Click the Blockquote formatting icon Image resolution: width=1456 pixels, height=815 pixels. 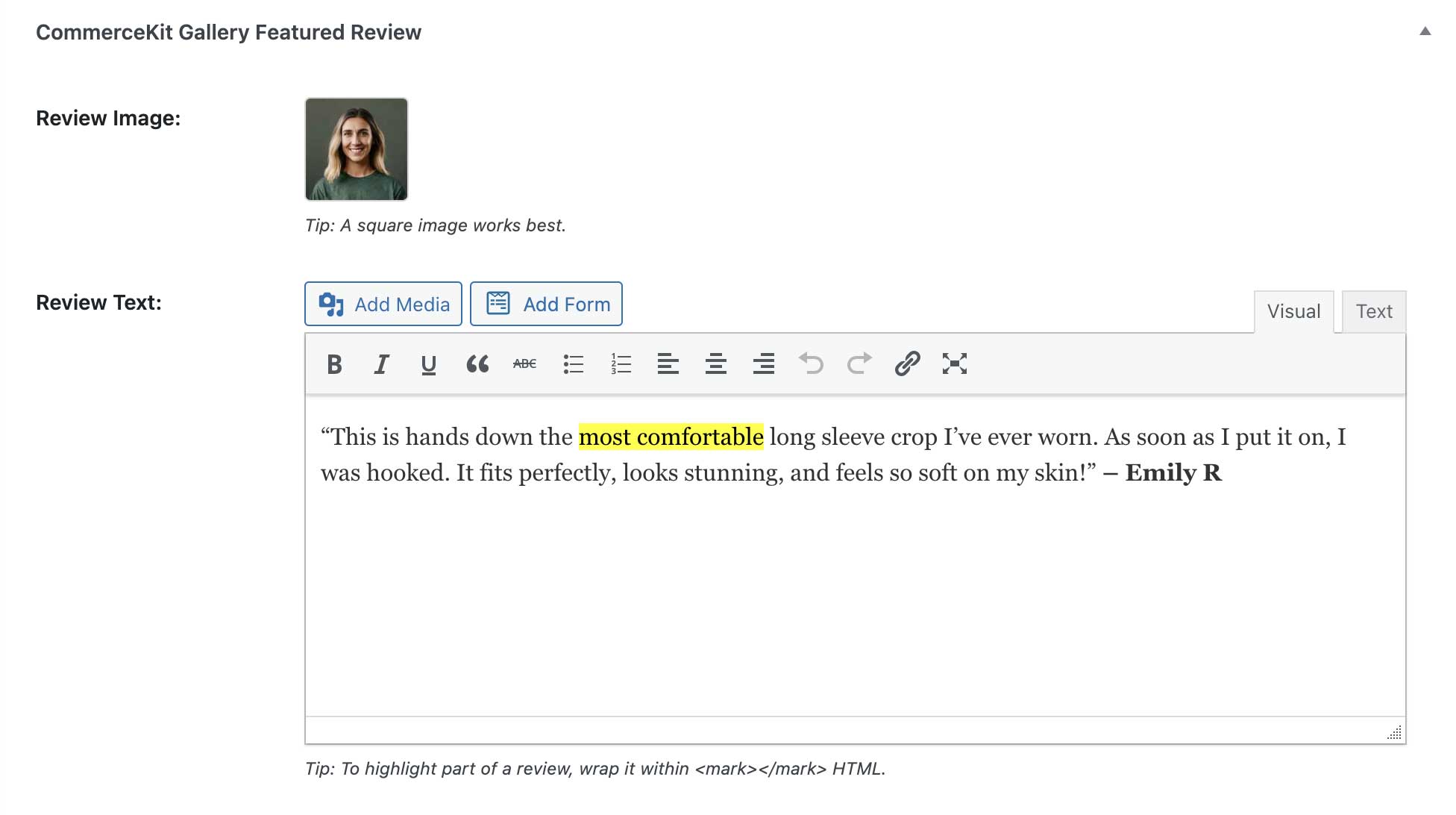coord(478,364)
